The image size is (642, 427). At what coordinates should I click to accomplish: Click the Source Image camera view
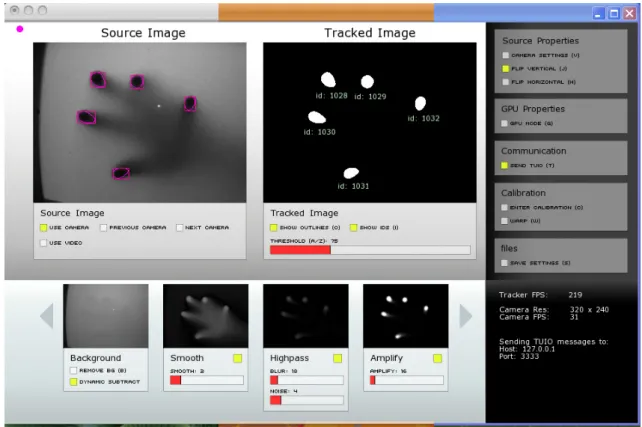tap(140, 122)
